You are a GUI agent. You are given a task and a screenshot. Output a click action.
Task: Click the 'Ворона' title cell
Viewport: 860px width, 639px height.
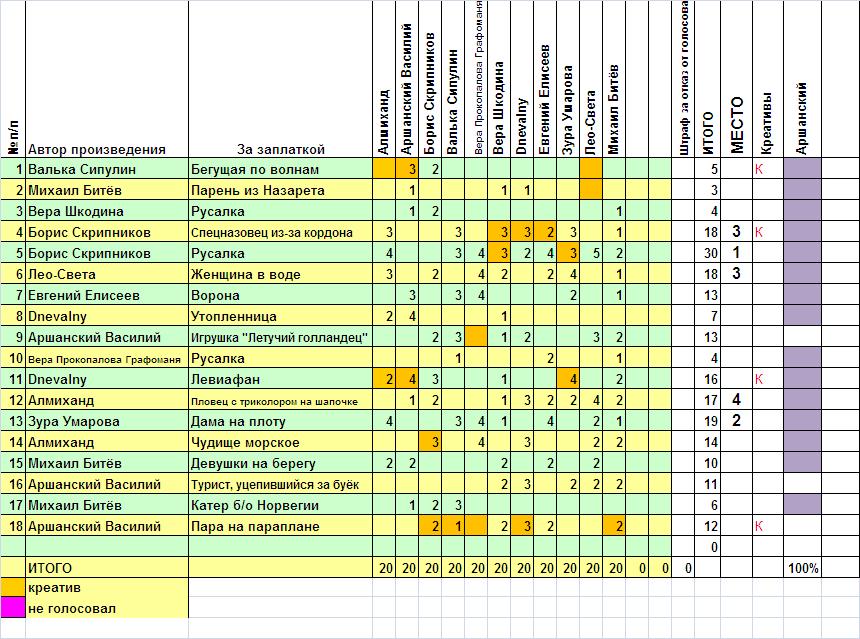click(x=280, y=295)
